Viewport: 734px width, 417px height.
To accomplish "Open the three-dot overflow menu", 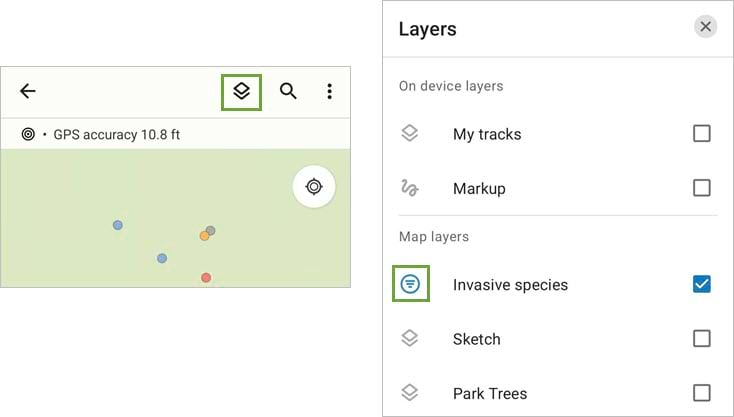I will coord(330,92).
